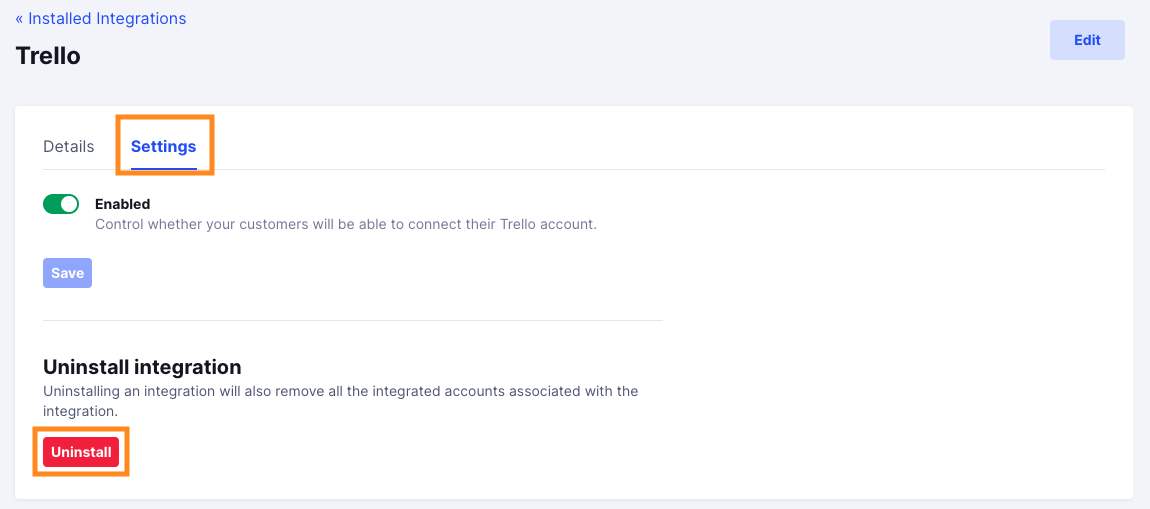1150x509 pixels.
Task: Click the red Uninstall button
Action: coord(81,452)
